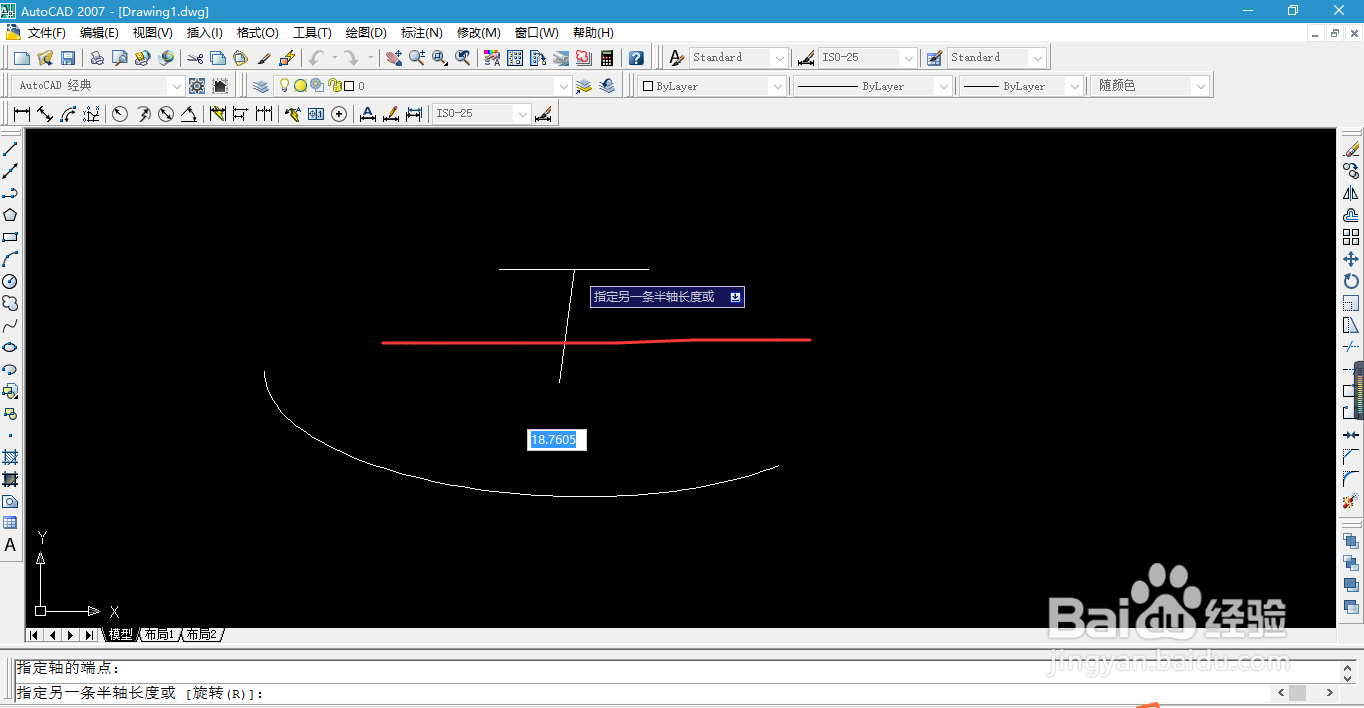Create a new drawing with New icon
Screen dimensions: 1364x708
point(22,58)
